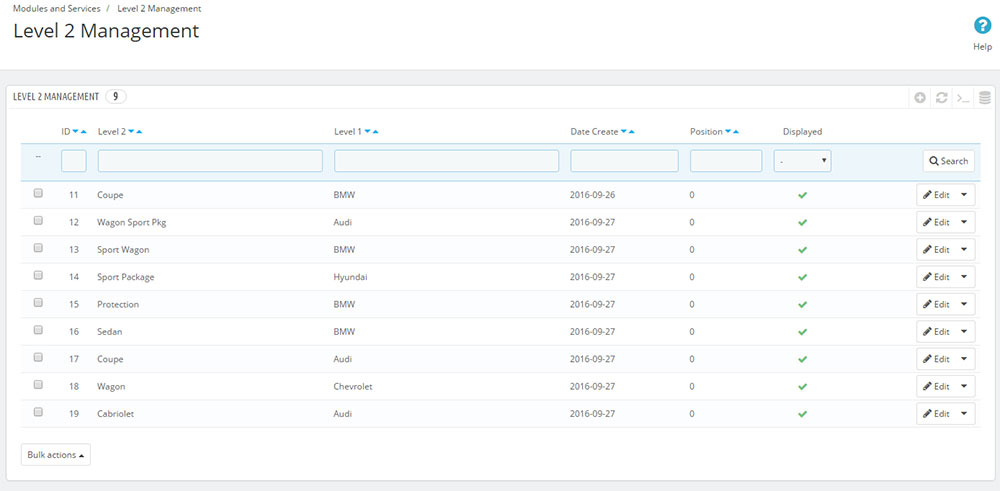Click Level 2 Management breadcrumb
Screen dimensions: 1000x491
click(159, 9)
